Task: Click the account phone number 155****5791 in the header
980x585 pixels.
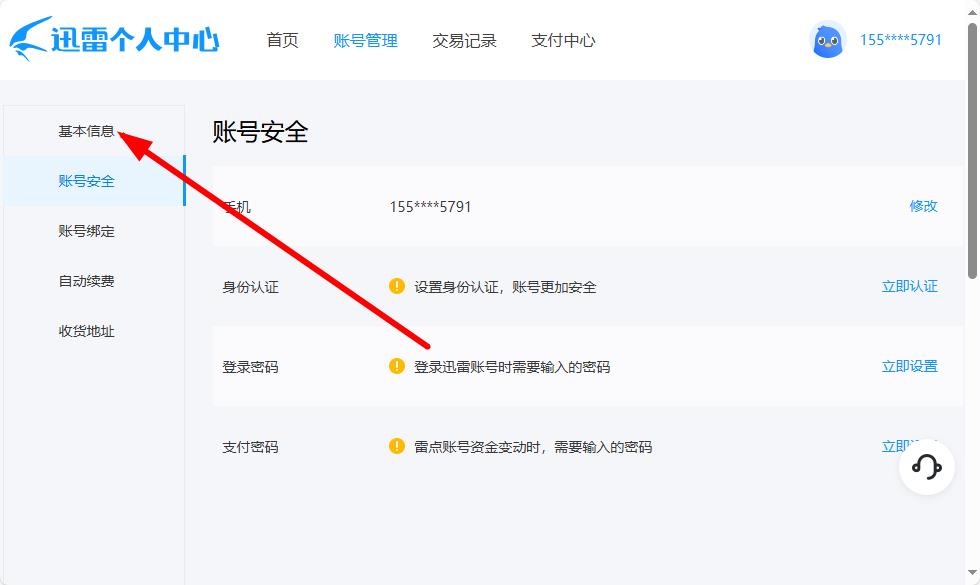Action: click(900, 40)
